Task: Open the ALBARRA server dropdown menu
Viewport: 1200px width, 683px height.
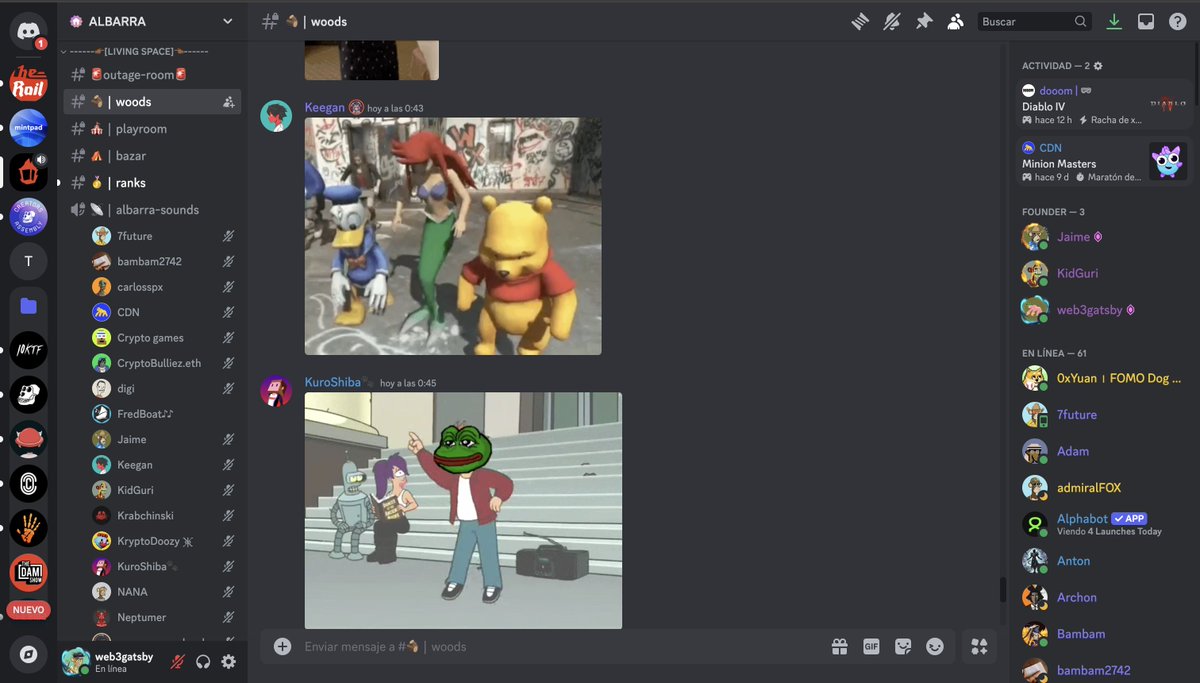Action: 152,21
